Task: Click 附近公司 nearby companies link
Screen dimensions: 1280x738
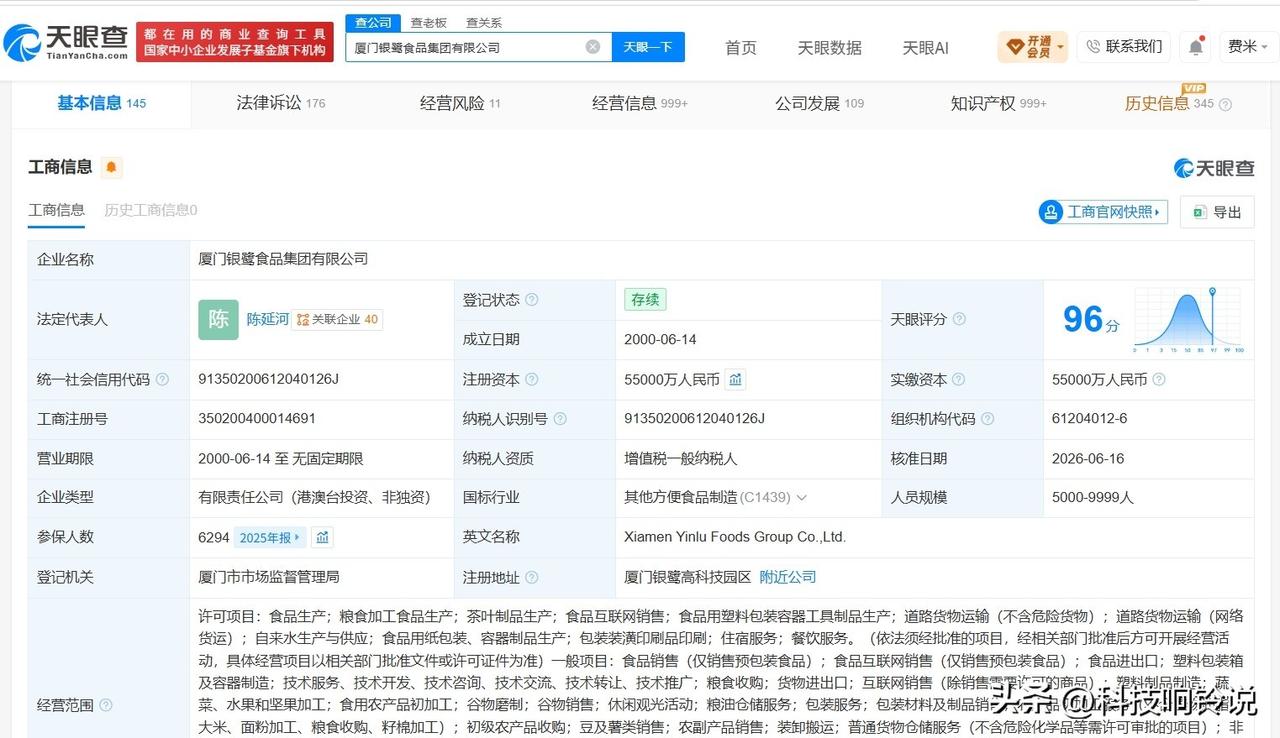Action: click(788, 577)
